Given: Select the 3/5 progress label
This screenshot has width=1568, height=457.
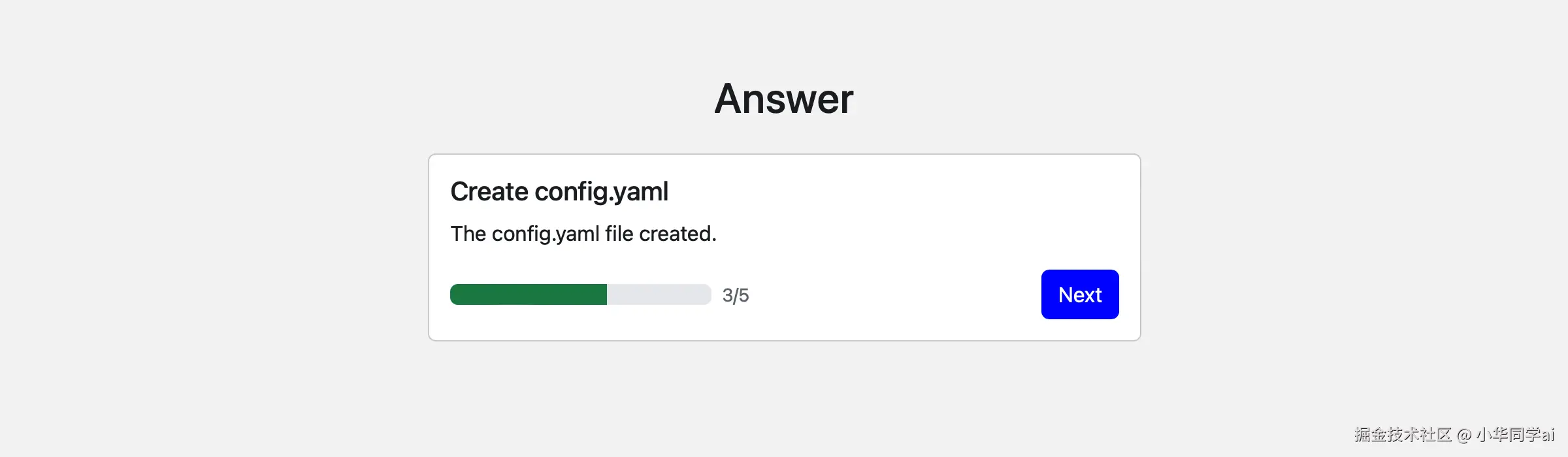Looking at the screenshot, I should [x=736, y=295].
